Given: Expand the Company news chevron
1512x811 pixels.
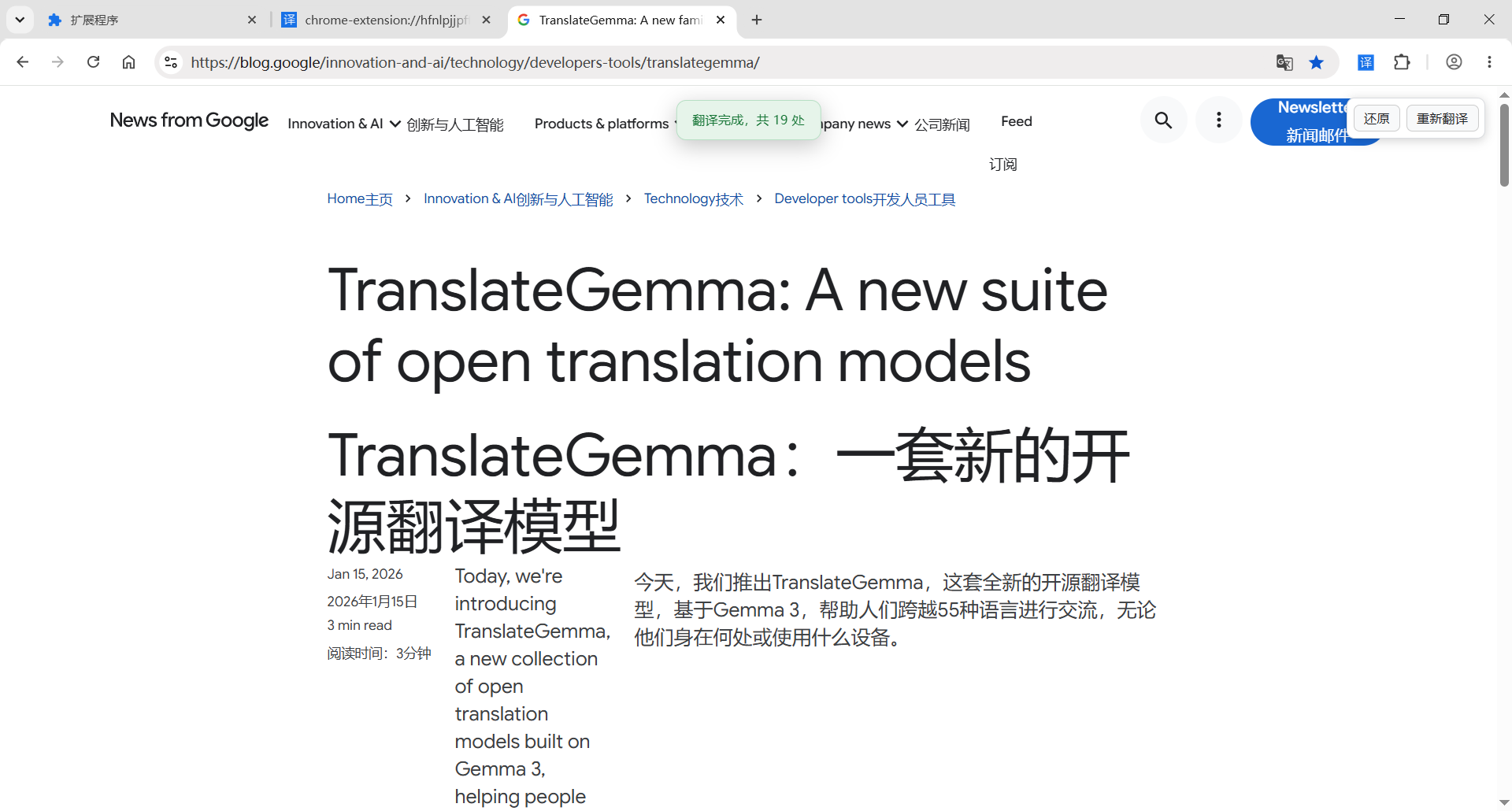Looking at the screenshot, I should point(902,124).
